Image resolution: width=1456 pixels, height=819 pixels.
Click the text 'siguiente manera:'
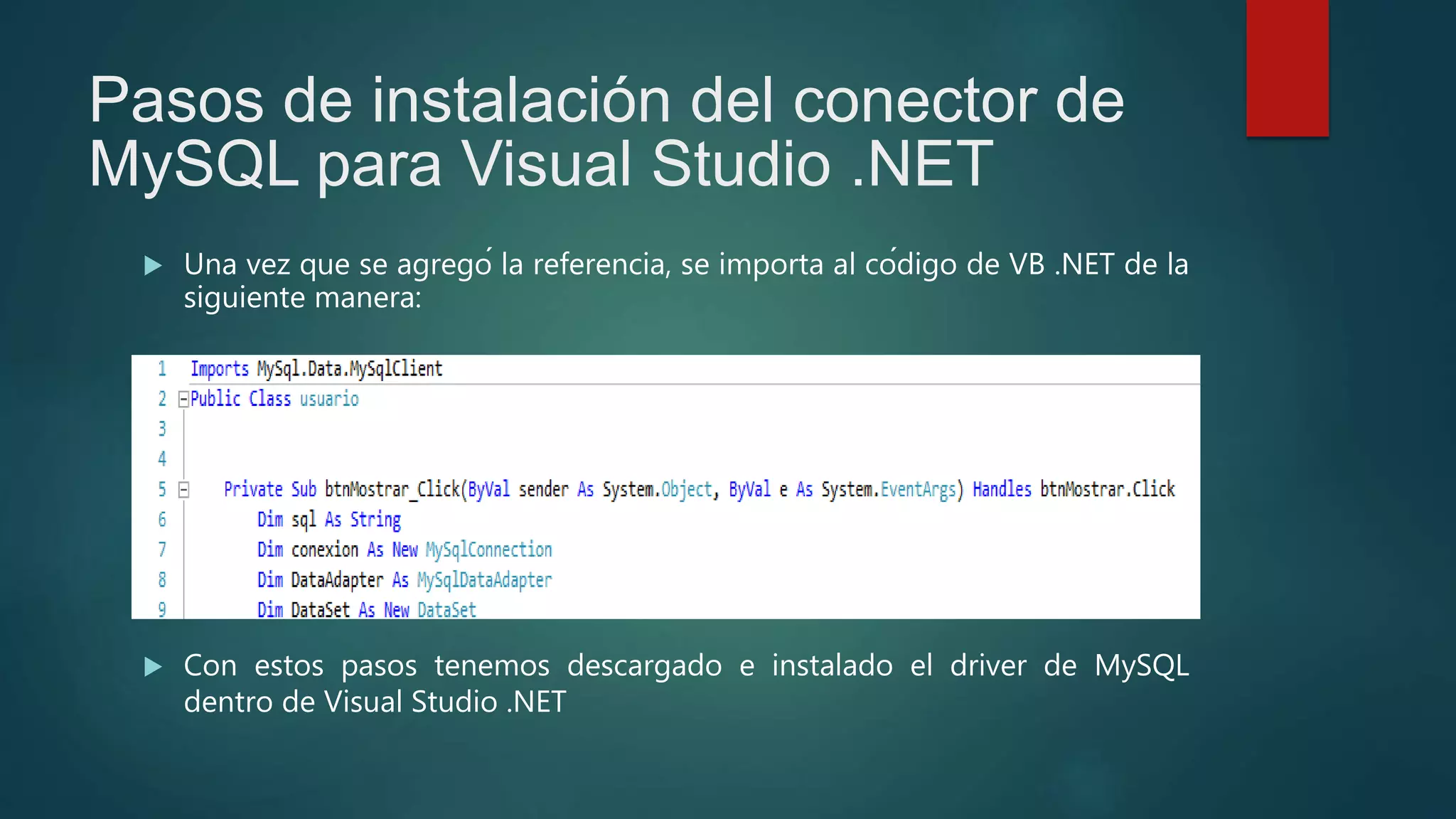point(303,298)
